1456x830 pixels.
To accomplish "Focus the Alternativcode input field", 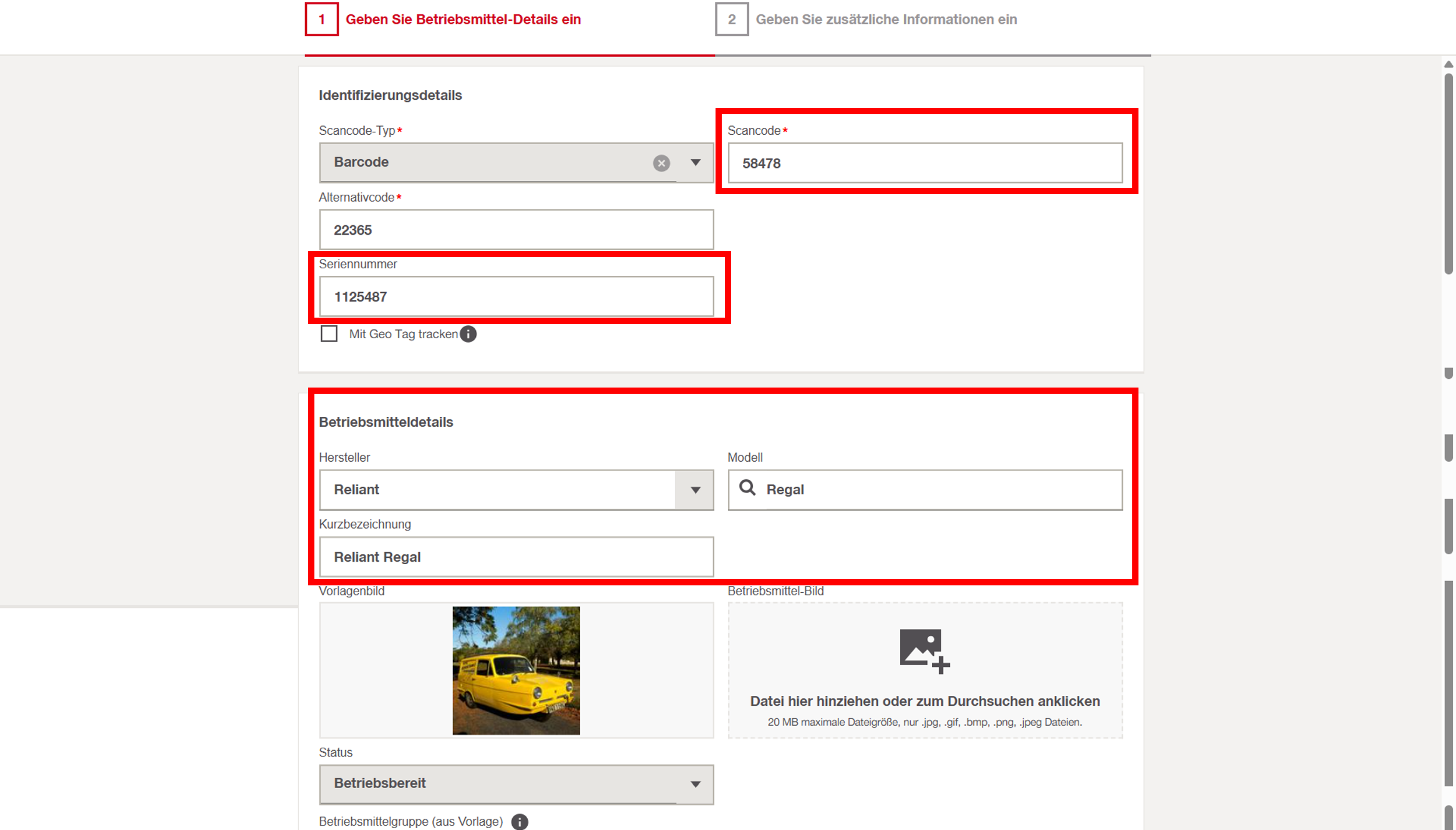I will click(x=516, y=230).
